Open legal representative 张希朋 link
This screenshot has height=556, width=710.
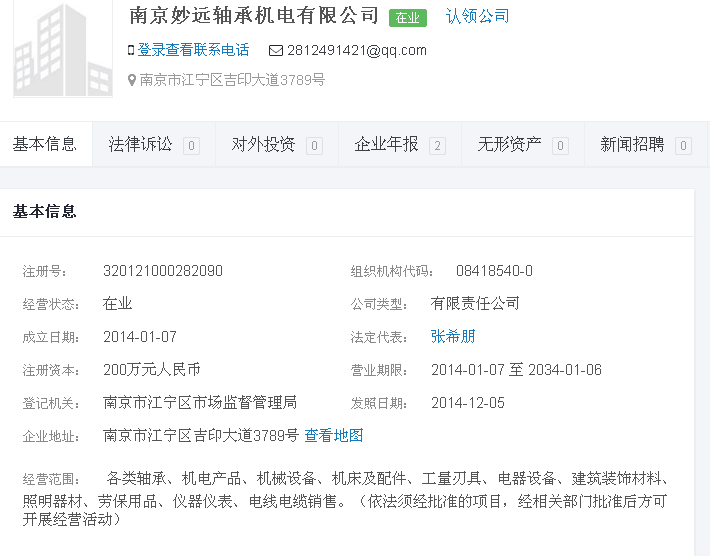453,336
